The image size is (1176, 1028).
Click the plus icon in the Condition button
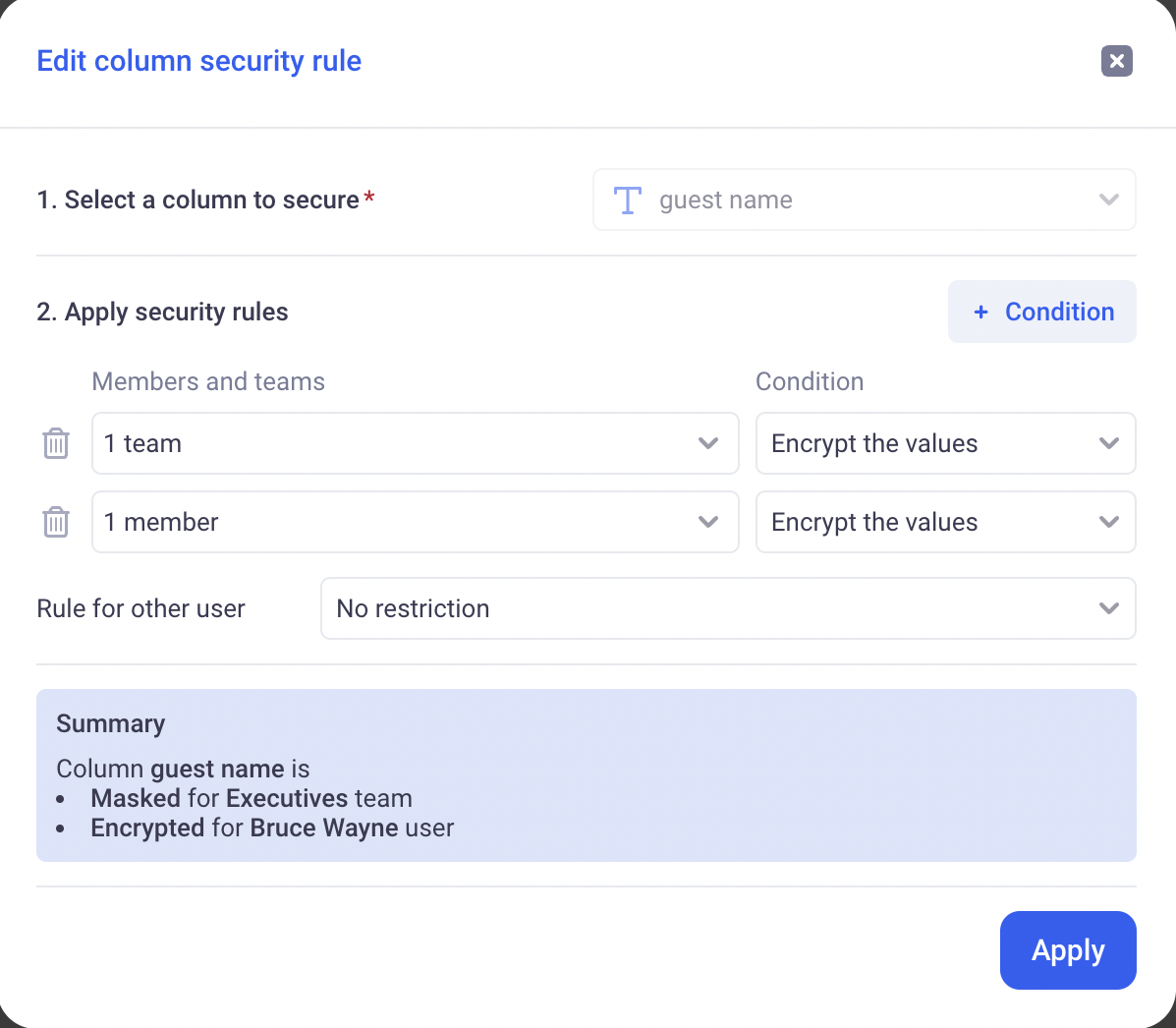click(x=980, y=313)
